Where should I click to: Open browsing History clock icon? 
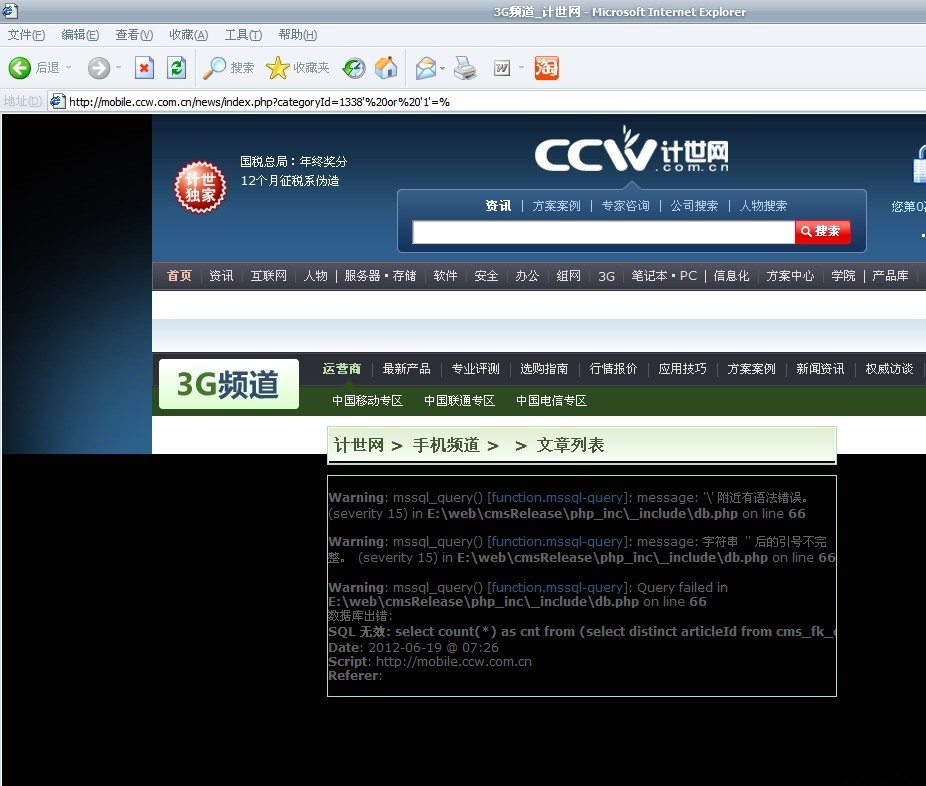click(354, 69)
